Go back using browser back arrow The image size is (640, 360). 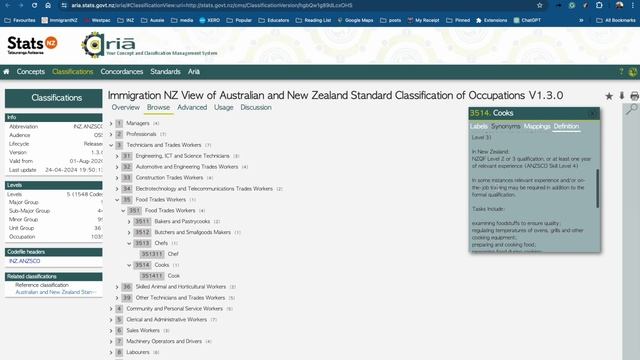click(x=8, y=5)
